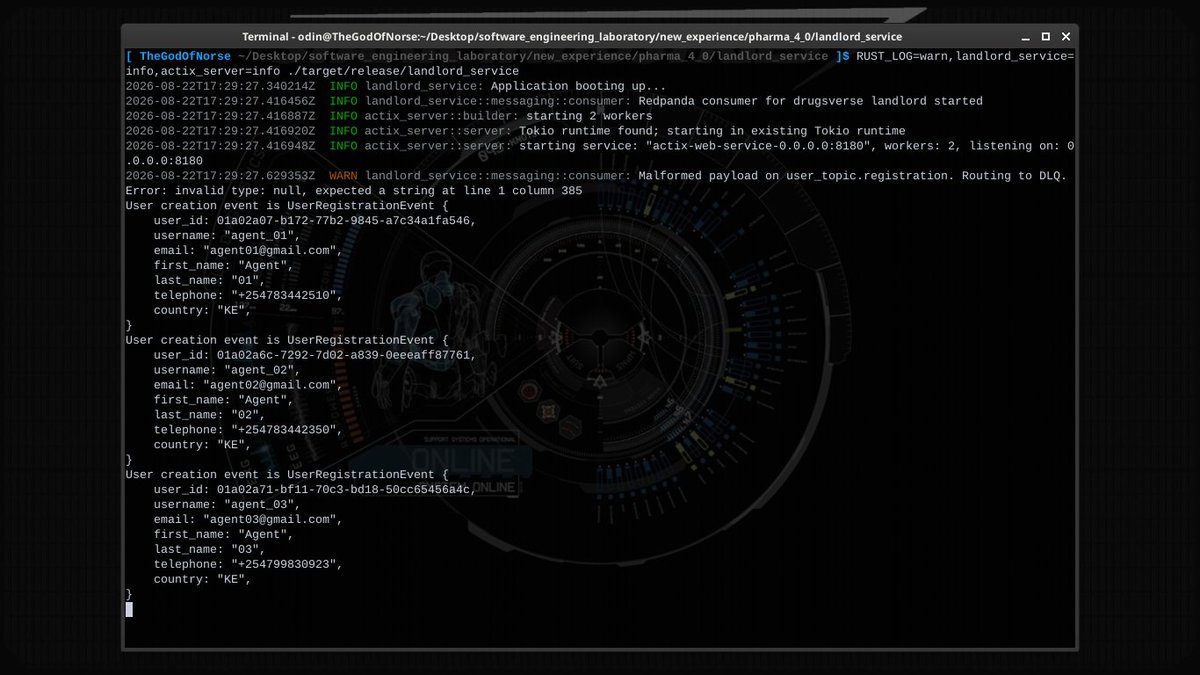Click the last_name "01" line

(212, 281)
